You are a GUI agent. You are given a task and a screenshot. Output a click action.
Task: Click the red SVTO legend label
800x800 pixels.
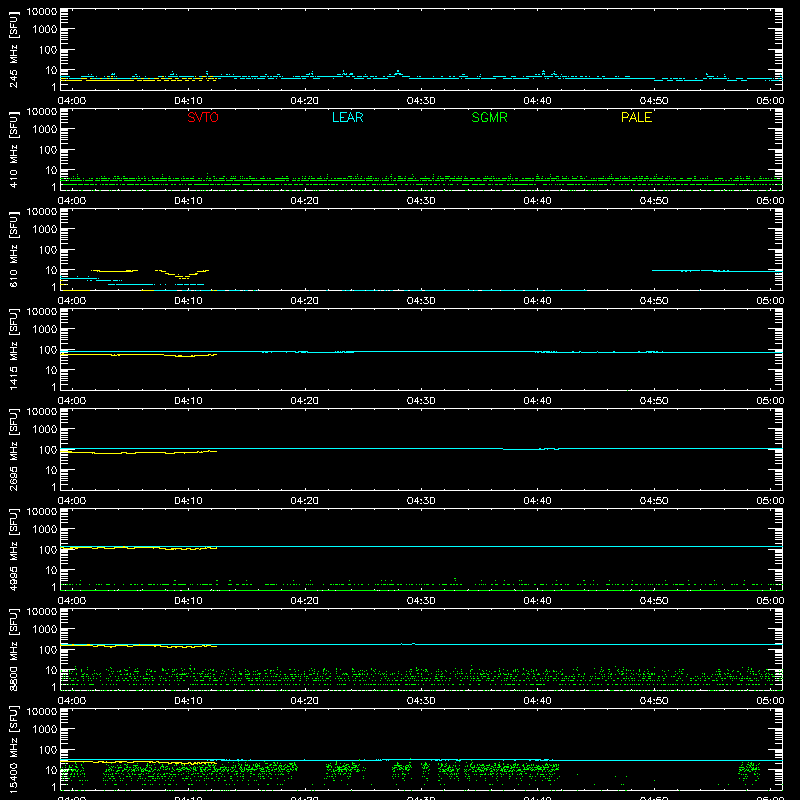pos(203,117)
